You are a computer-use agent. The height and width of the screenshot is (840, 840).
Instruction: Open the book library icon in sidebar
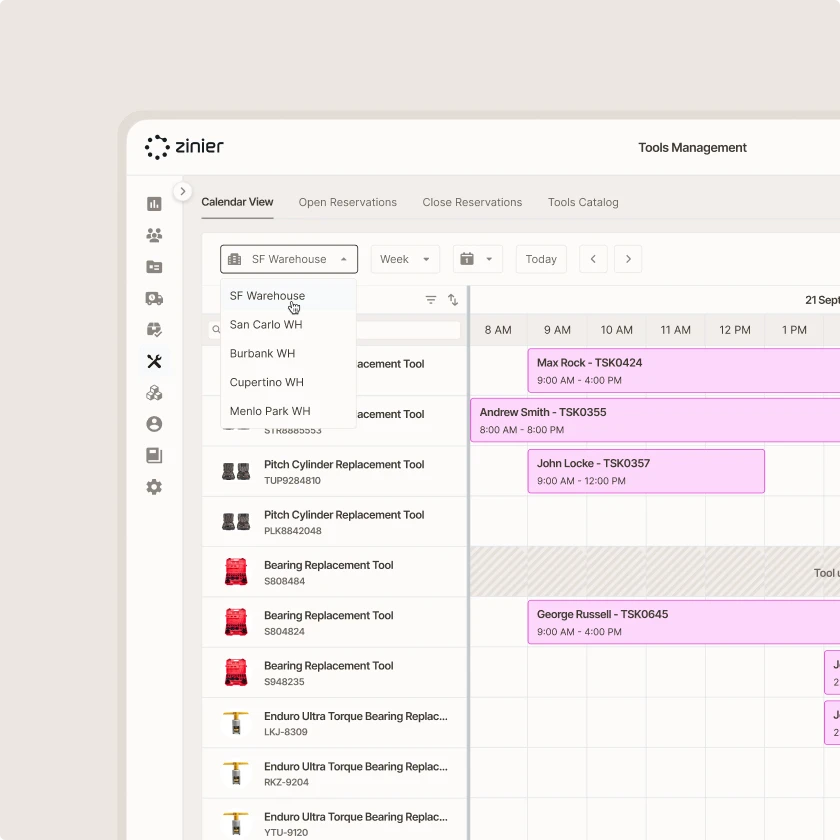coord(154,456)
